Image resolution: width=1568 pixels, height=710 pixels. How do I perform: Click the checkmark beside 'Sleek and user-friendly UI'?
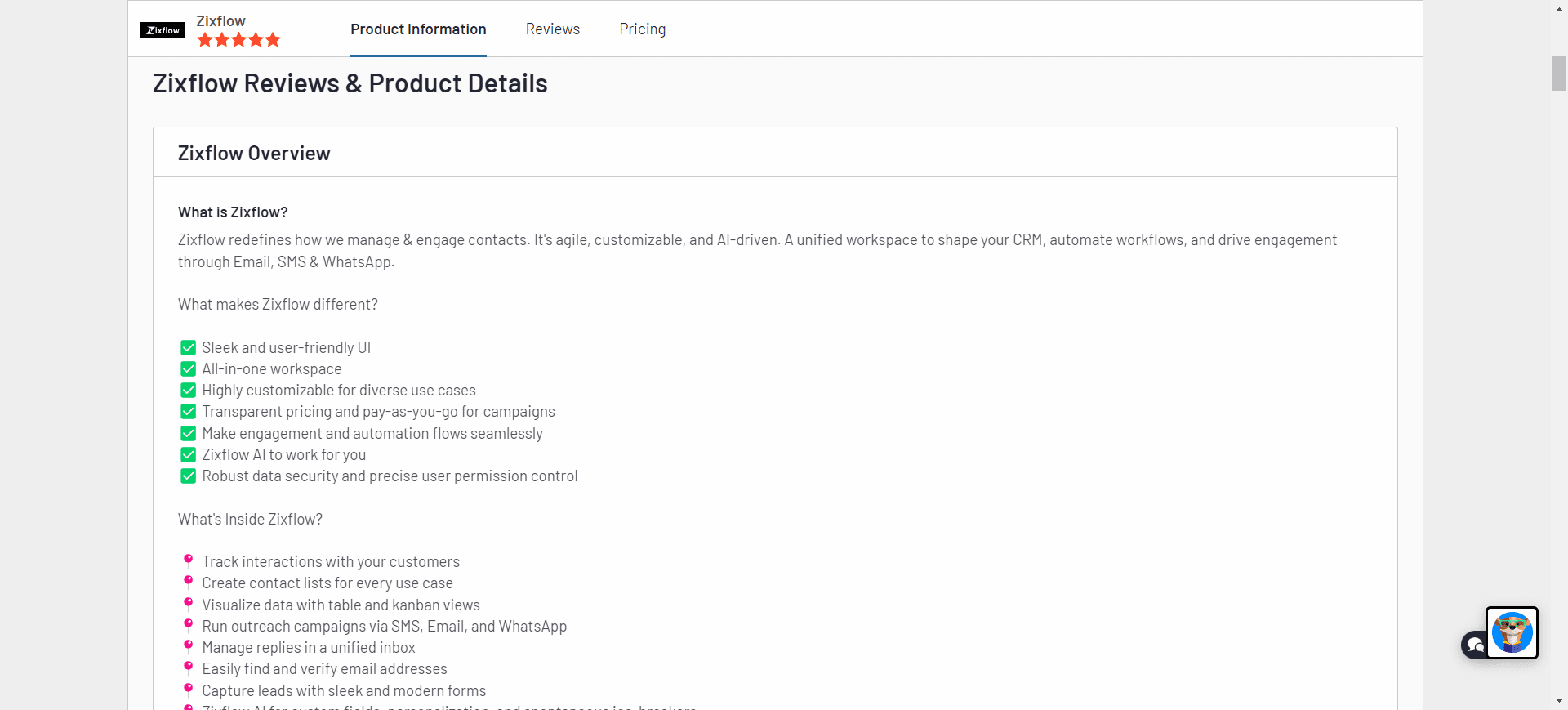[x=188, y=347]
